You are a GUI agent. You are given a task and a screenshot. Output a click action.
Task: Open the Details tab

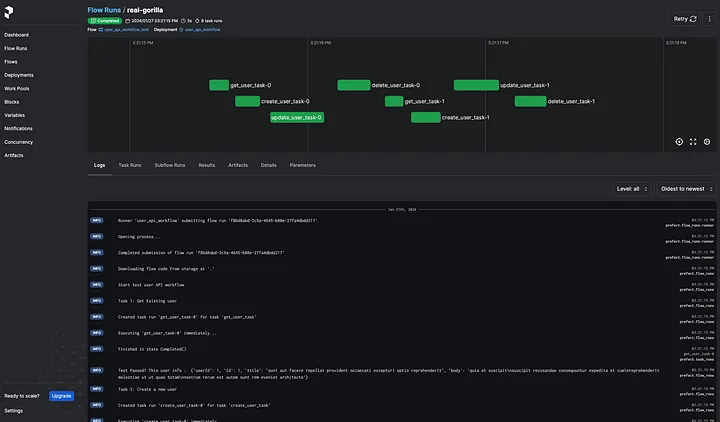[269, 165]
